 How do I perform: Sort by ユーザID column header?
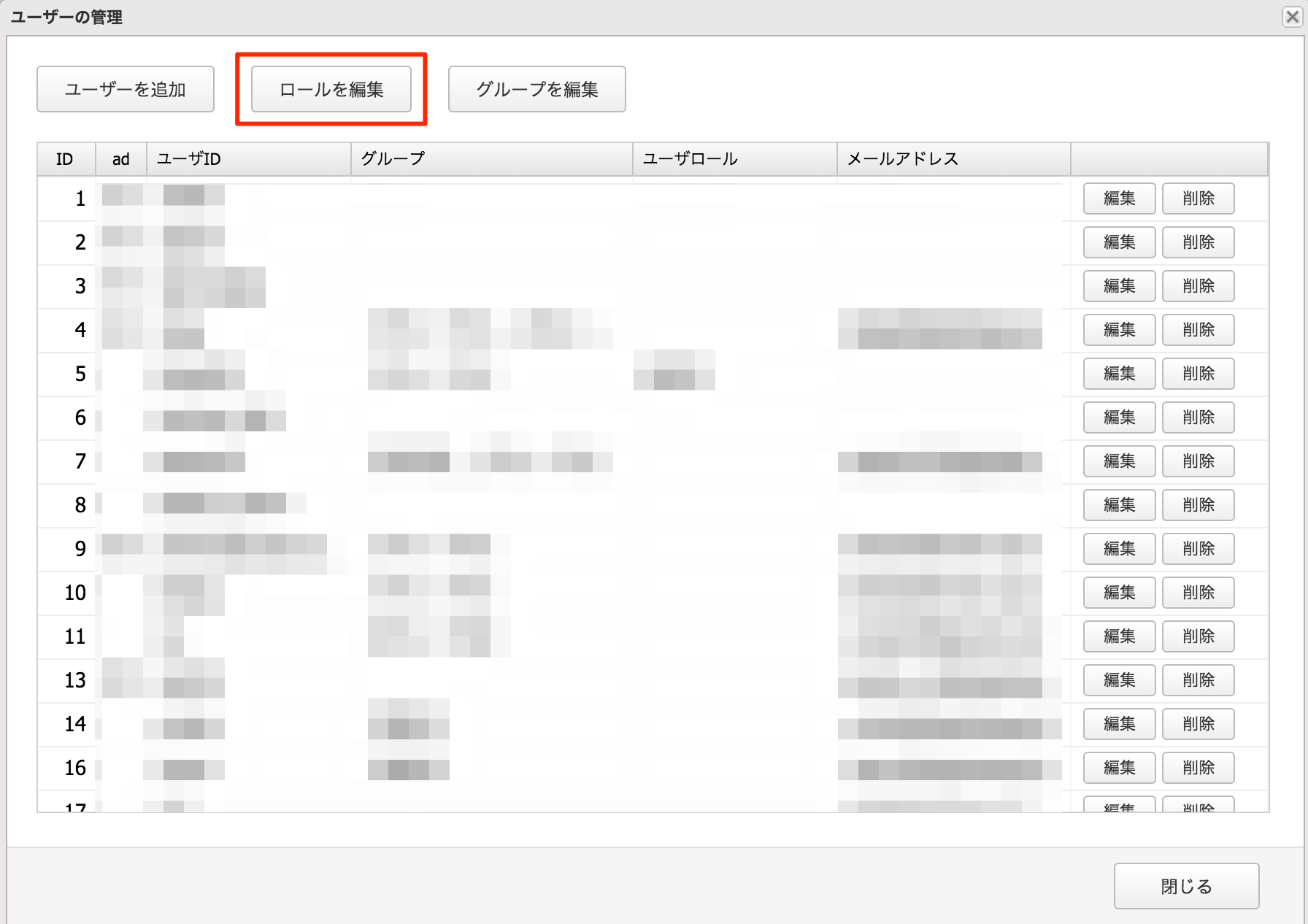coord(249,159)
